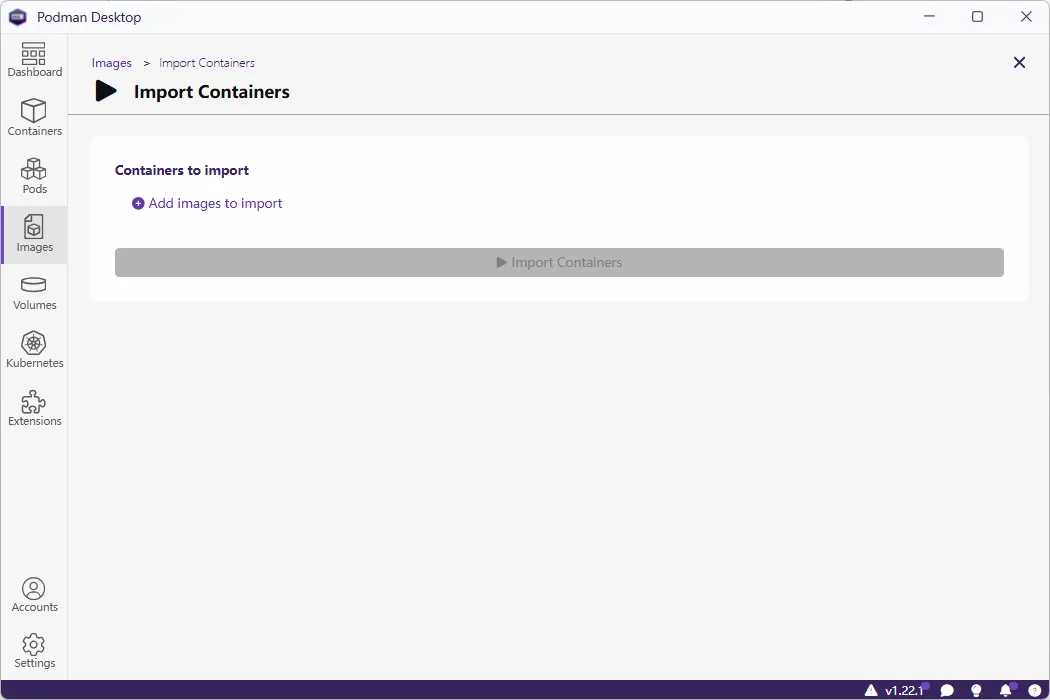The image size is (1050, 700).
Task: Open troubleshooting via the lightbulb icon
Action: [976, 690]
